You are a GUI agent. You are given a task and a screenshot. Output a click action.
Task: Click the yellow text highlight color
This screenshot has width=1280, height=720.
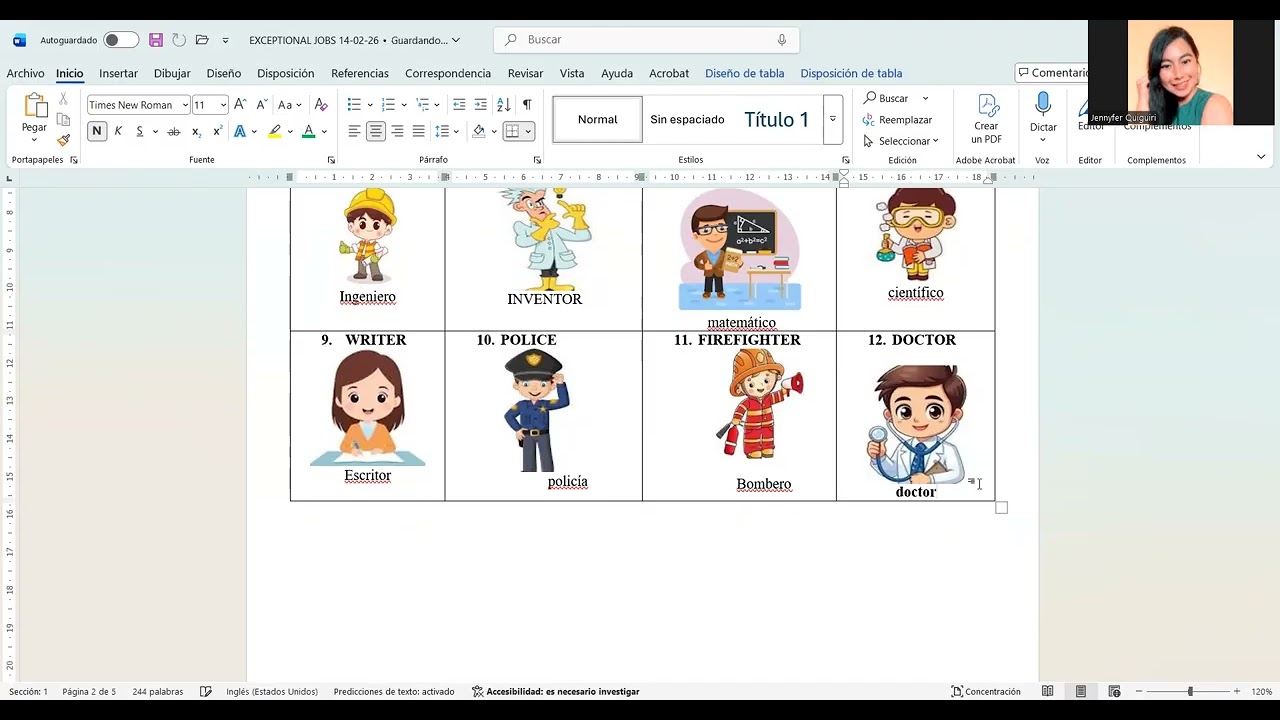coord(274,131)
